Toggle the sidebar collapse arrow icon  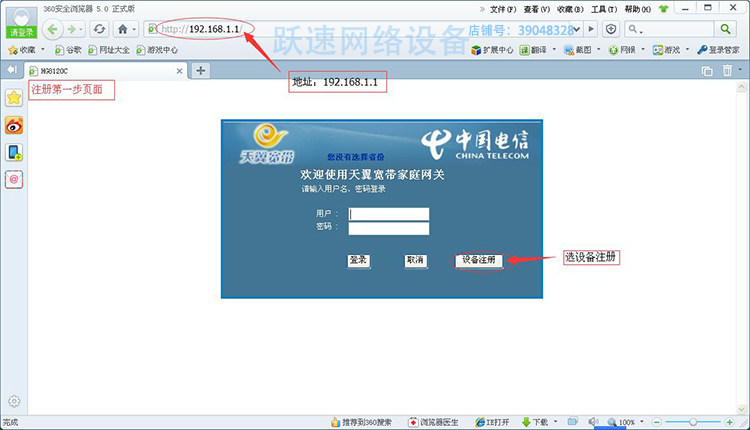click(12, 70)
